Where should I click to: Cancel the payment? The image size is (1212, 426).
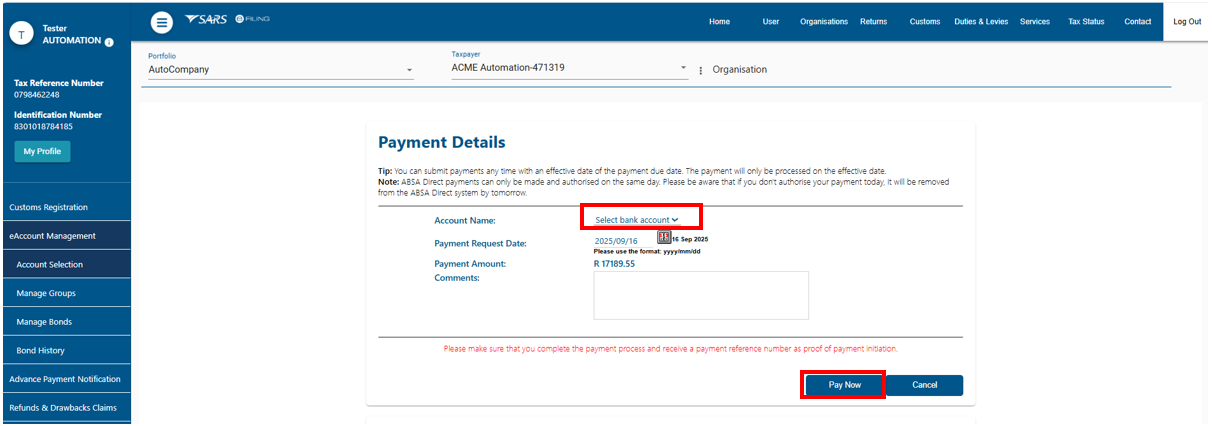(924, 385)
